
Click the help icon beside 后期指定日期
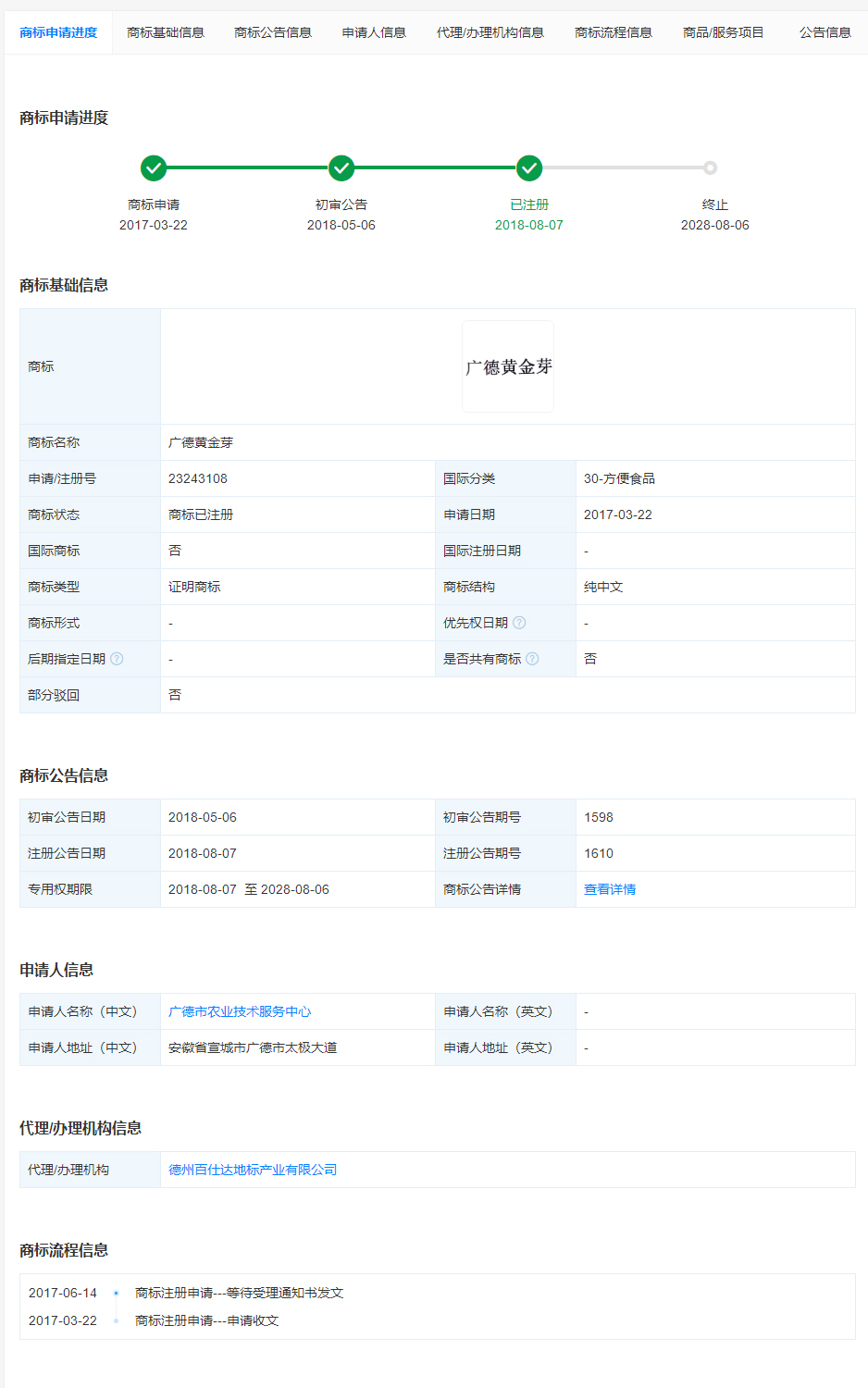pyautogui.click(x=117, y=659)
